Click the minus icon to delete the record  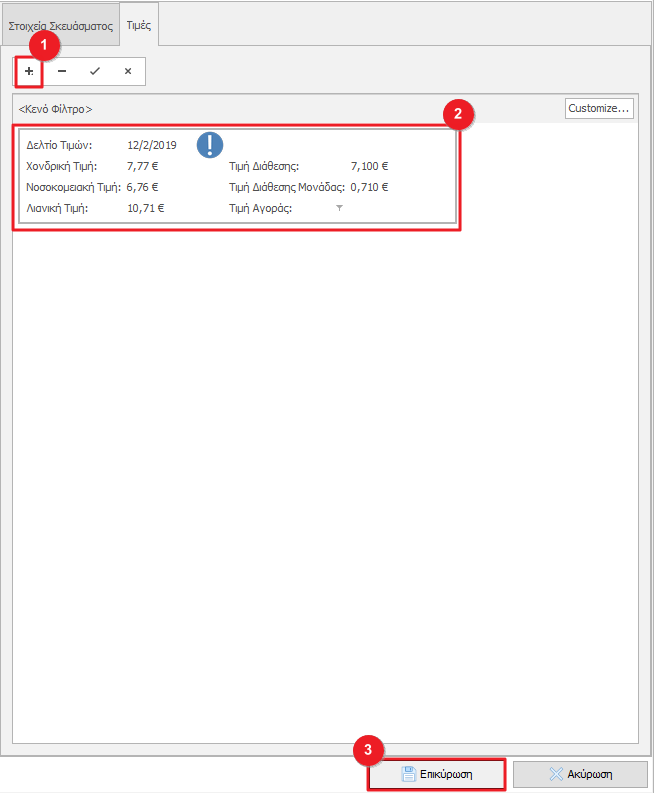pyautogui.click(x=62, y=72)
